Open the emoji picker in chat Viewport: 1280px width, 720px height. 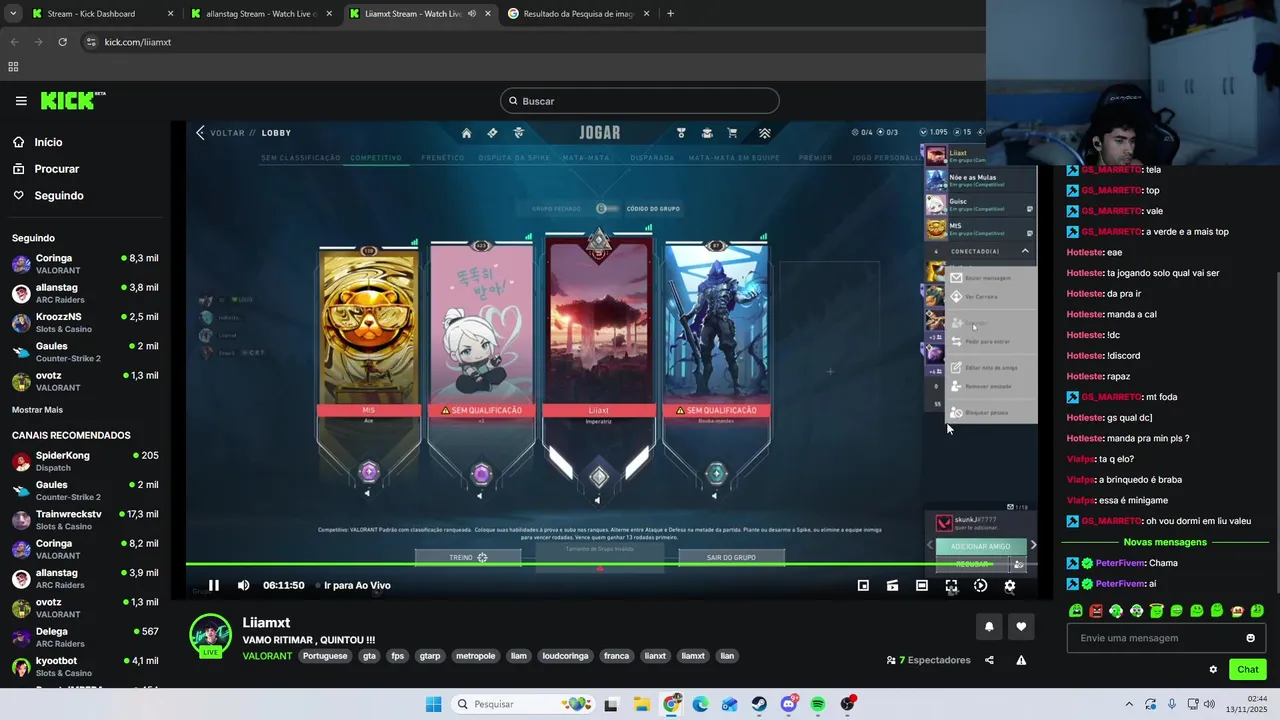[1250, 638]
